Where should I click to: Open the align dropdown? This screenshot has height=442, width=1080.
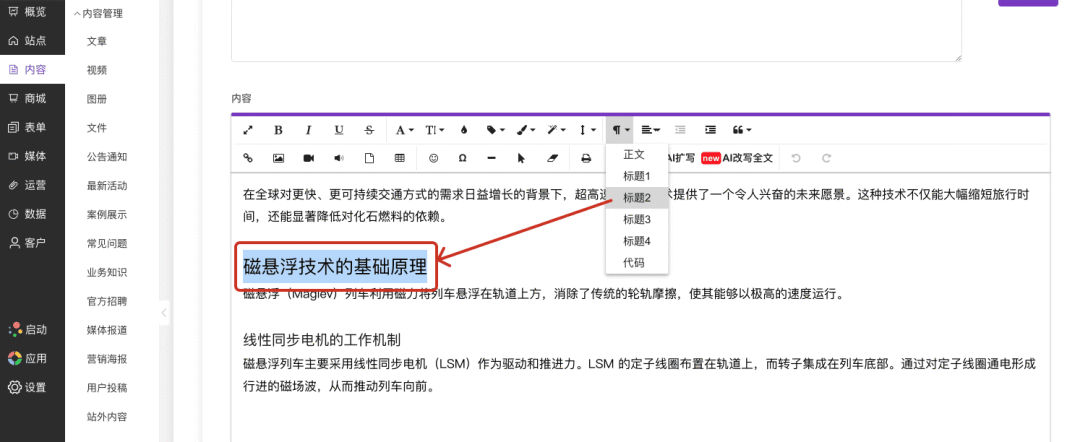pyautogui.click(x=651, y=130)
